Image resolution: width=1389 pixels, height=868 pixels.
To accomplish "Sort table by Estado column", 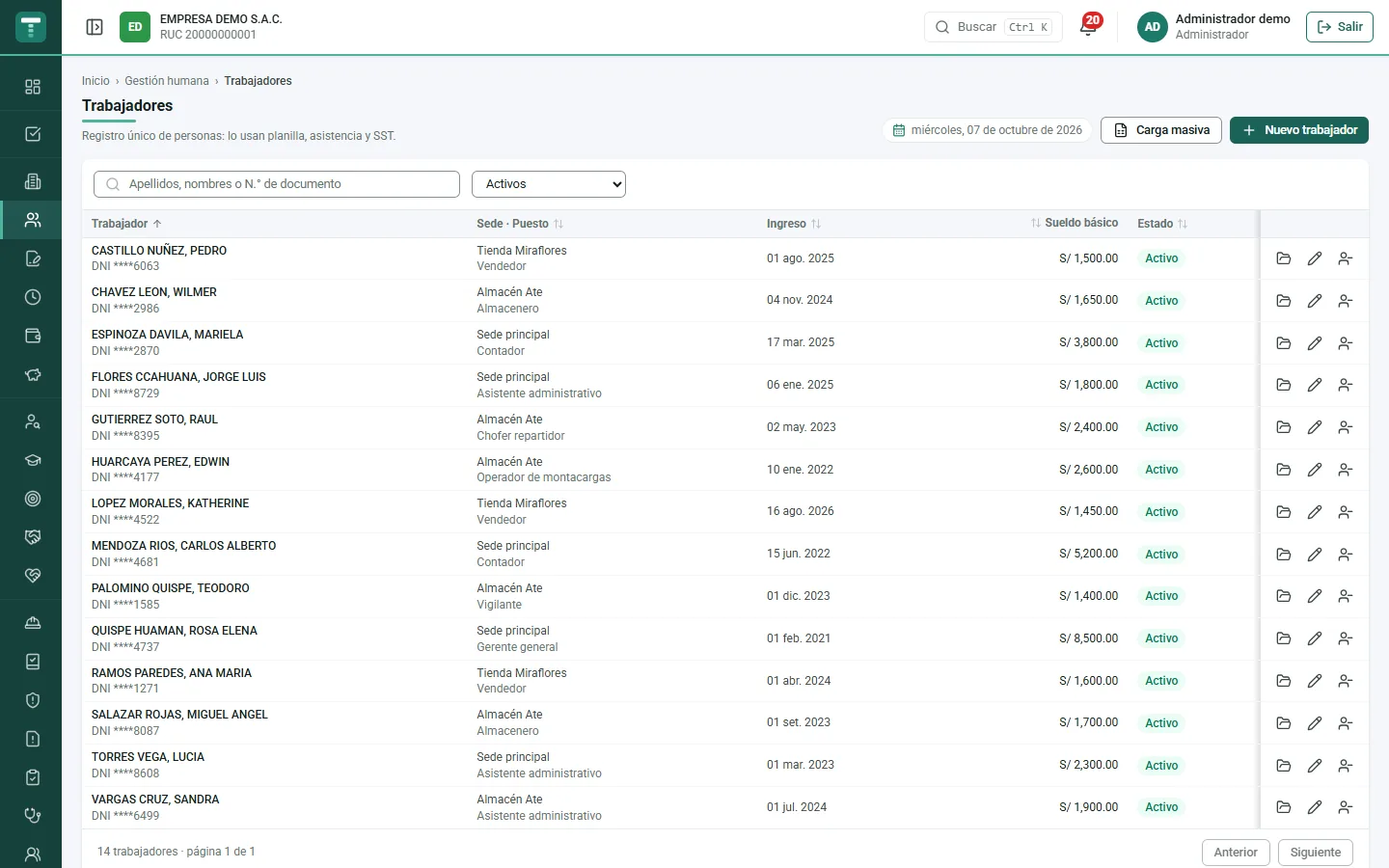I will tap(1162, 224).
